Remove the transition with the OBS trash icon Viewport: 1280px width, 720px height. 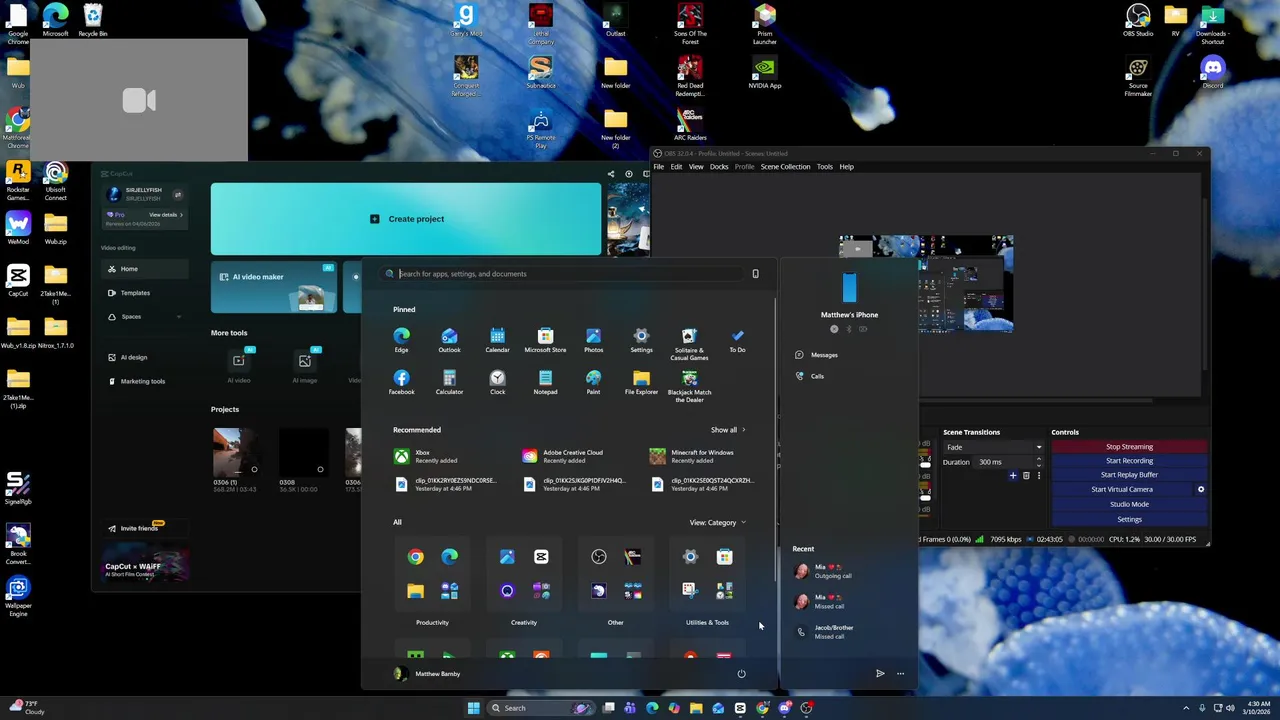pos(1026,476)
